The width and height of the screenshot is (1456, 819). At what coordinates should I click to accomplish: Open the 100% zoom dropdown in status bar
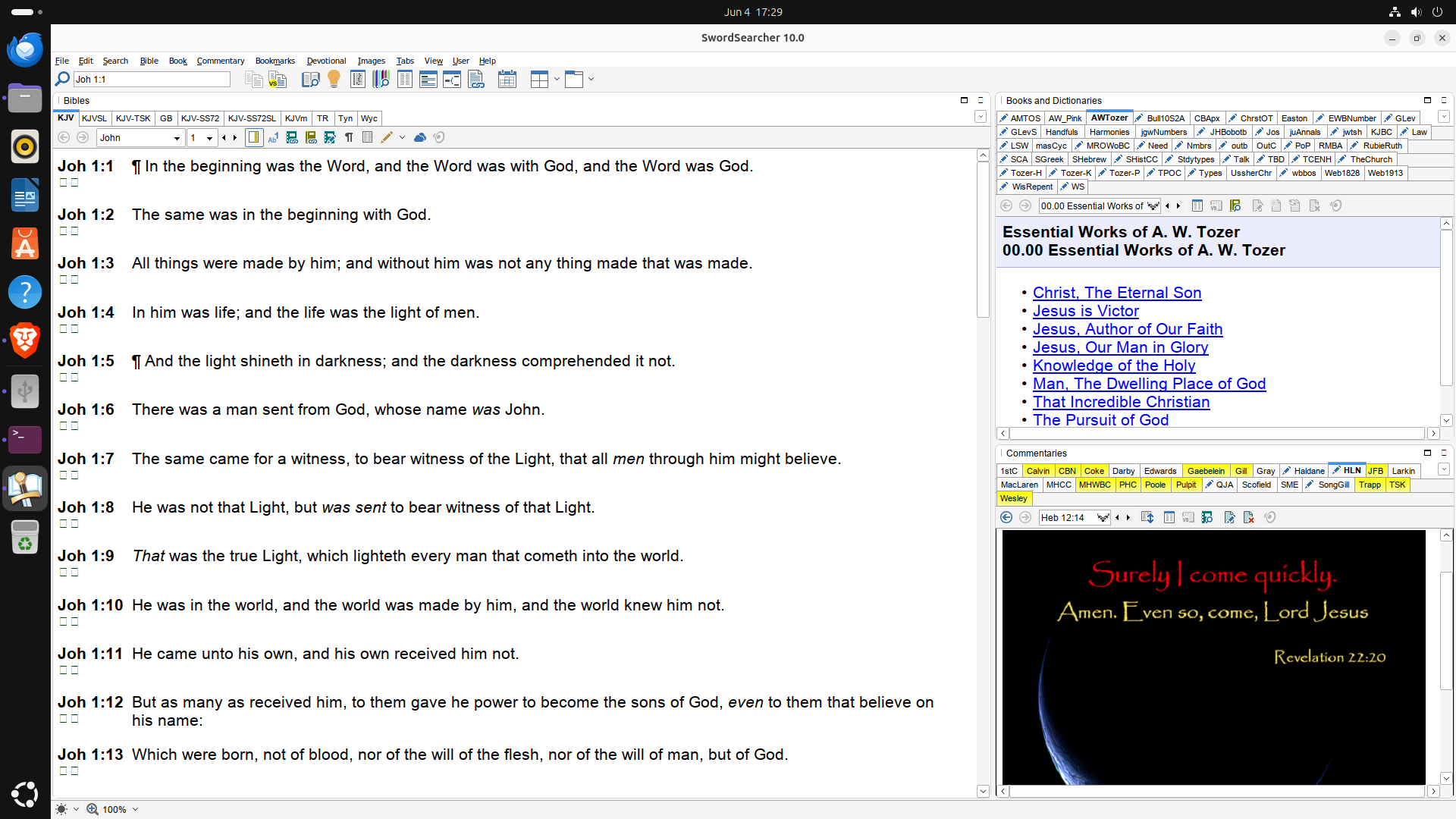(x=135, y=809)
